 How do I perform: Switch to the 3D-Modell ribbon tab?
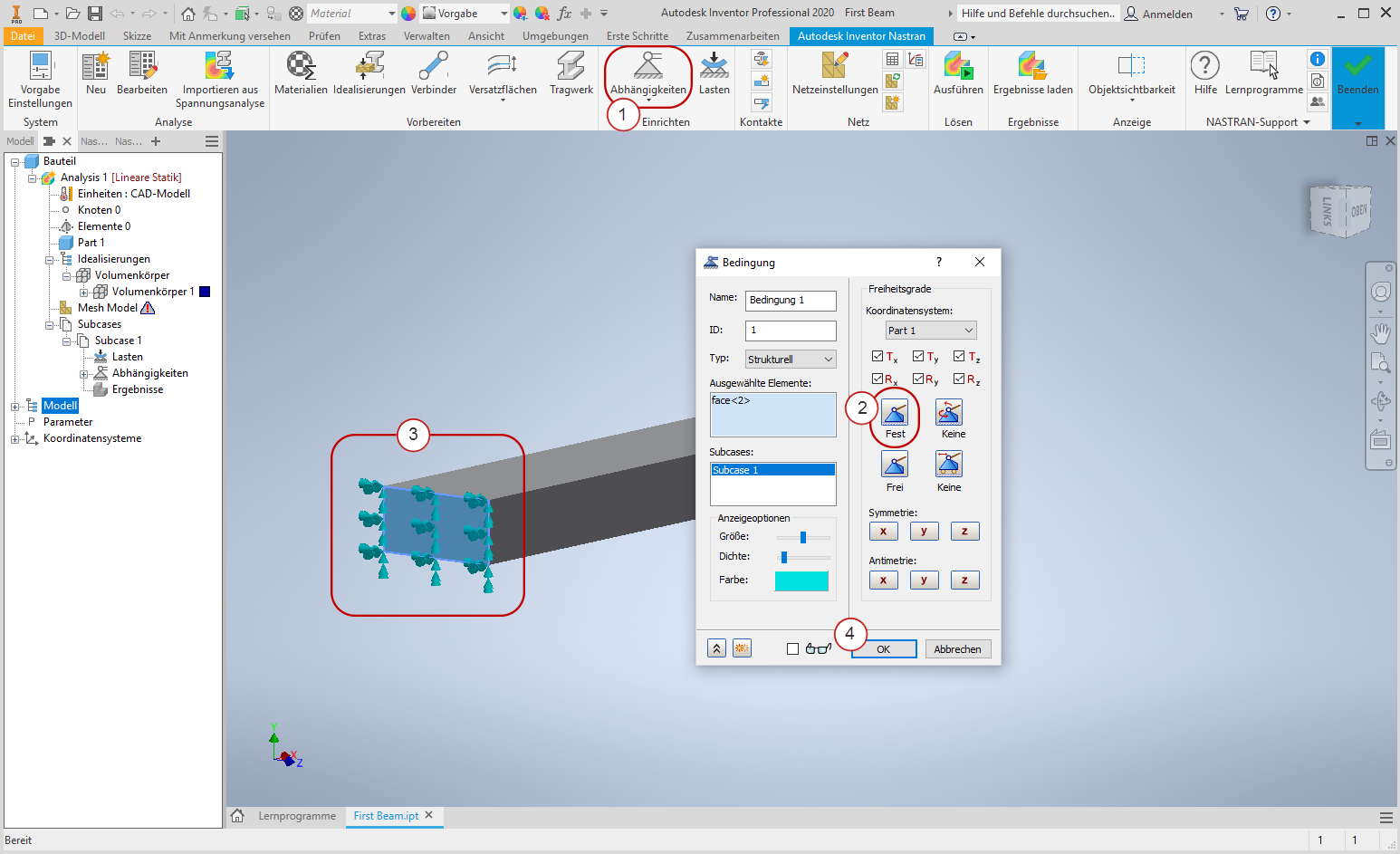80,36
